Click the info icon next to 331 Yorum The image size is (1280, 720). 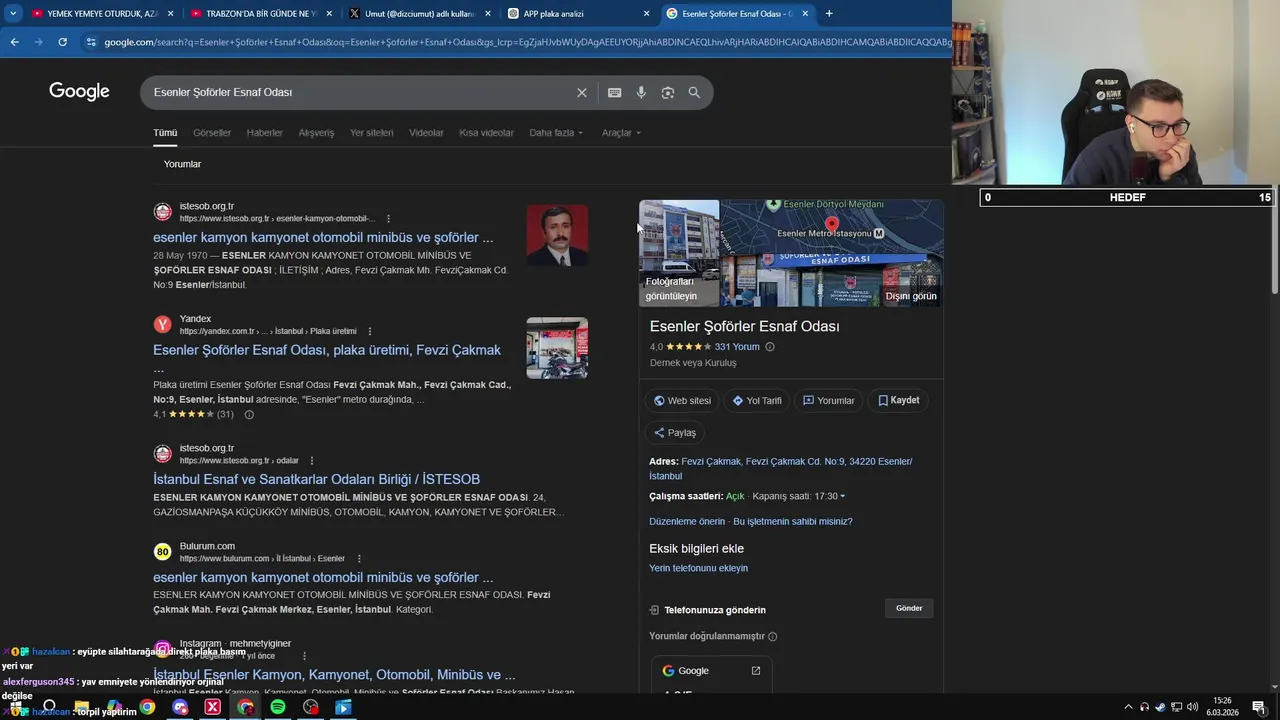tap(770, 347)
